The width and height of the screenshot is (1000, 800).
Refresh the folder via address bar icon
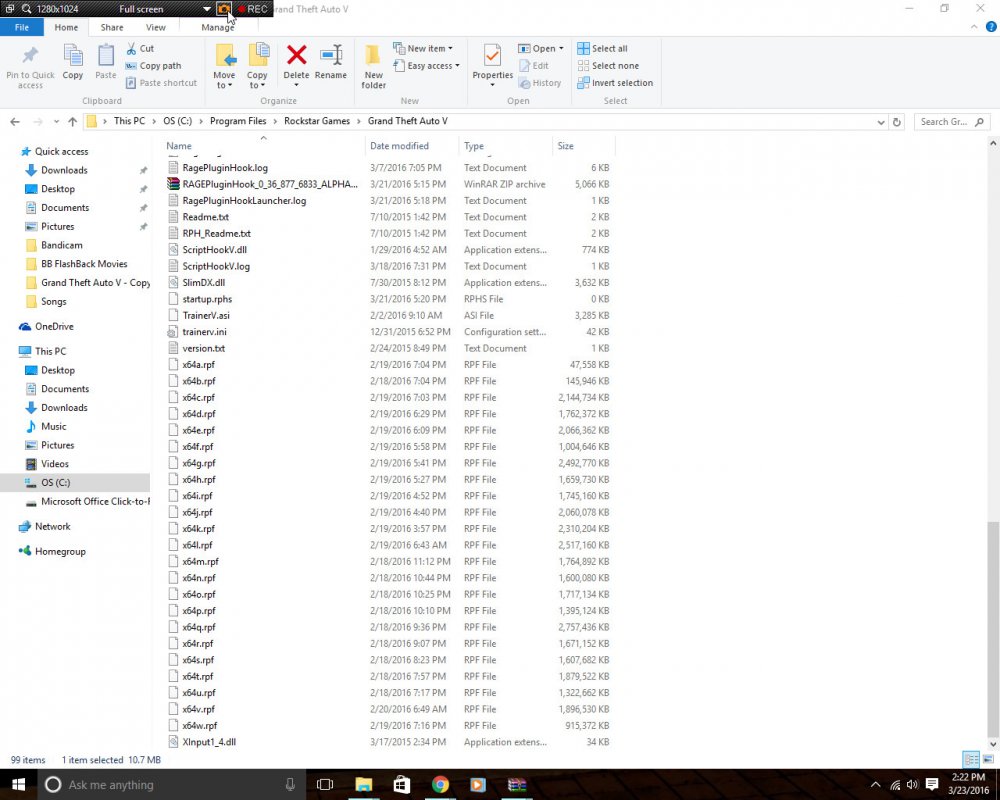tap(897, 122)
